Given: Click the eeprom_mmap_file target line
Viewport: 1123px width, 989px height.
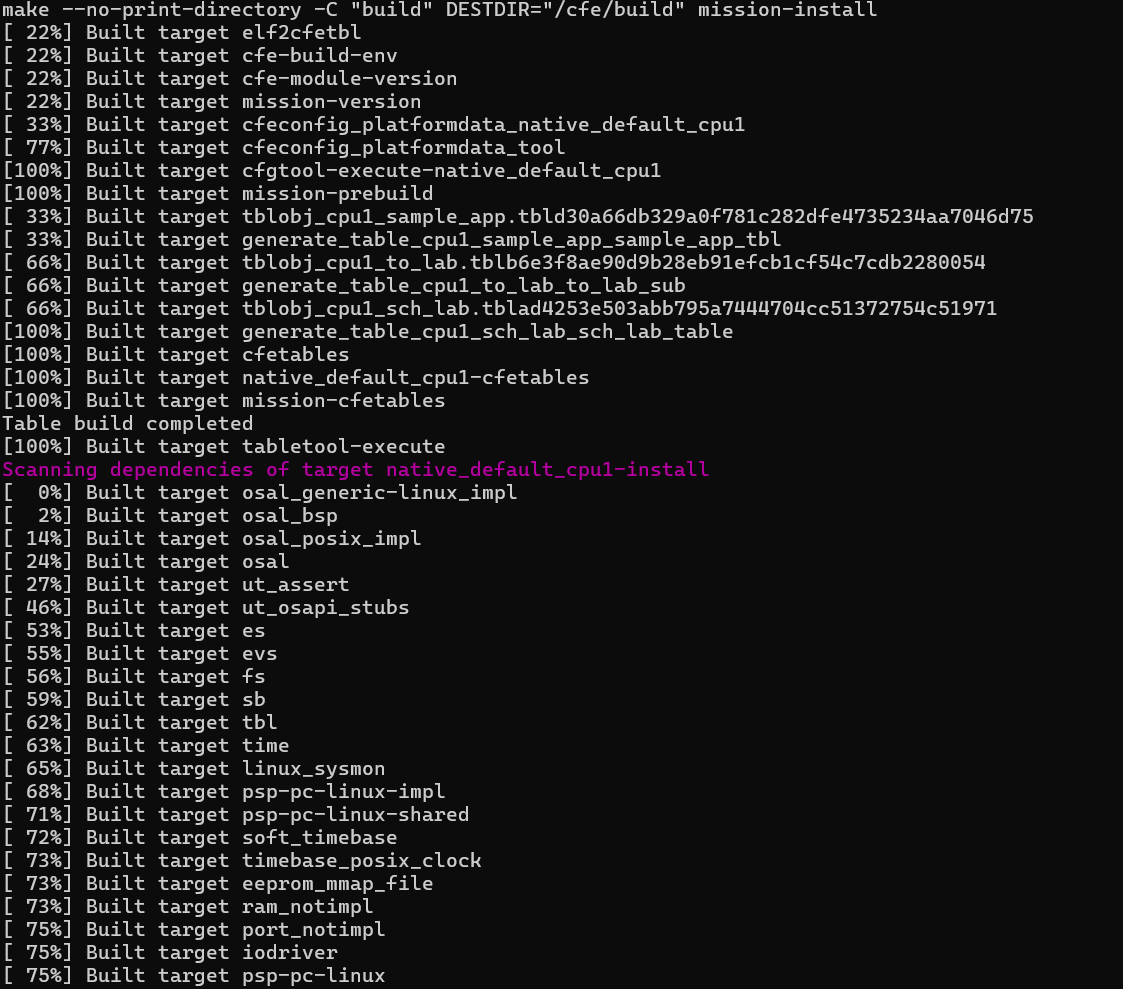Looking at the screenshot, I should click(218, 883).
